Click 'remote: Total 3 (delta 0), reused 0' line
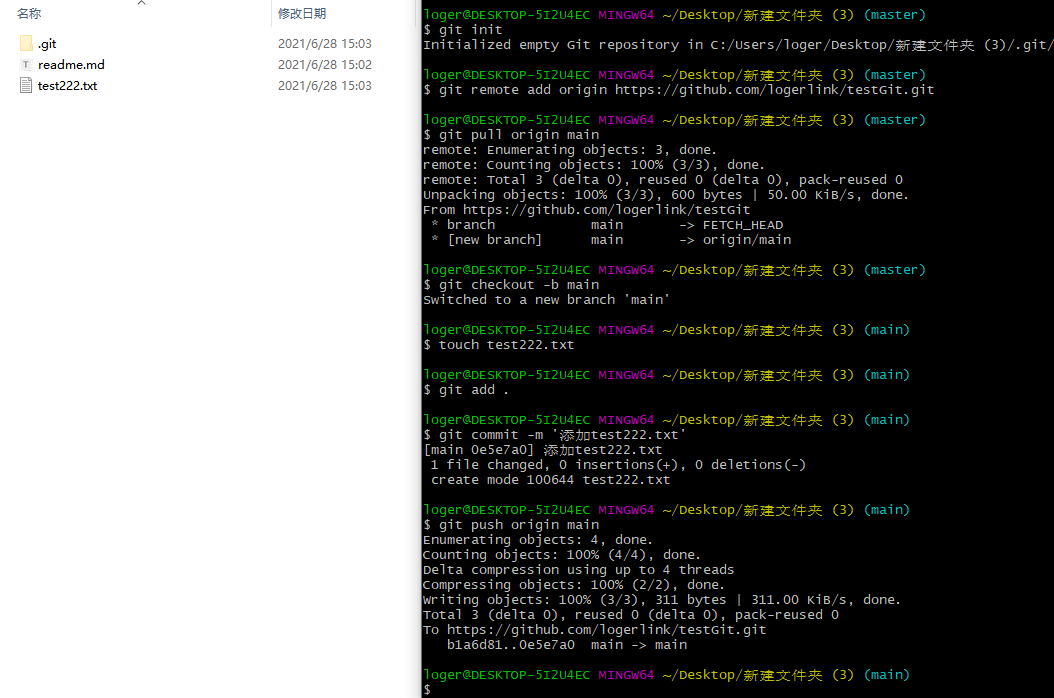Screen dimensions: 1054x698 (x=663, y=180)
